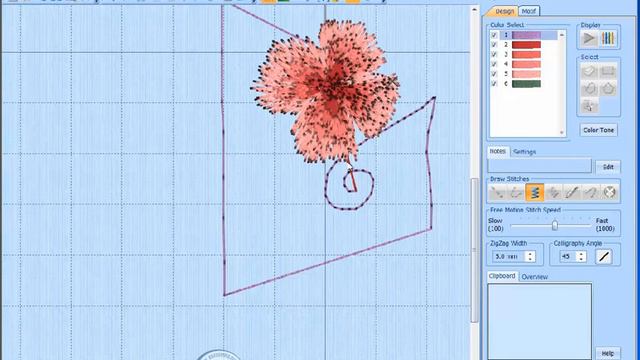The image size is (640, 360).
Task: Click in the Notes text field
Action: [x=539, y=167]
